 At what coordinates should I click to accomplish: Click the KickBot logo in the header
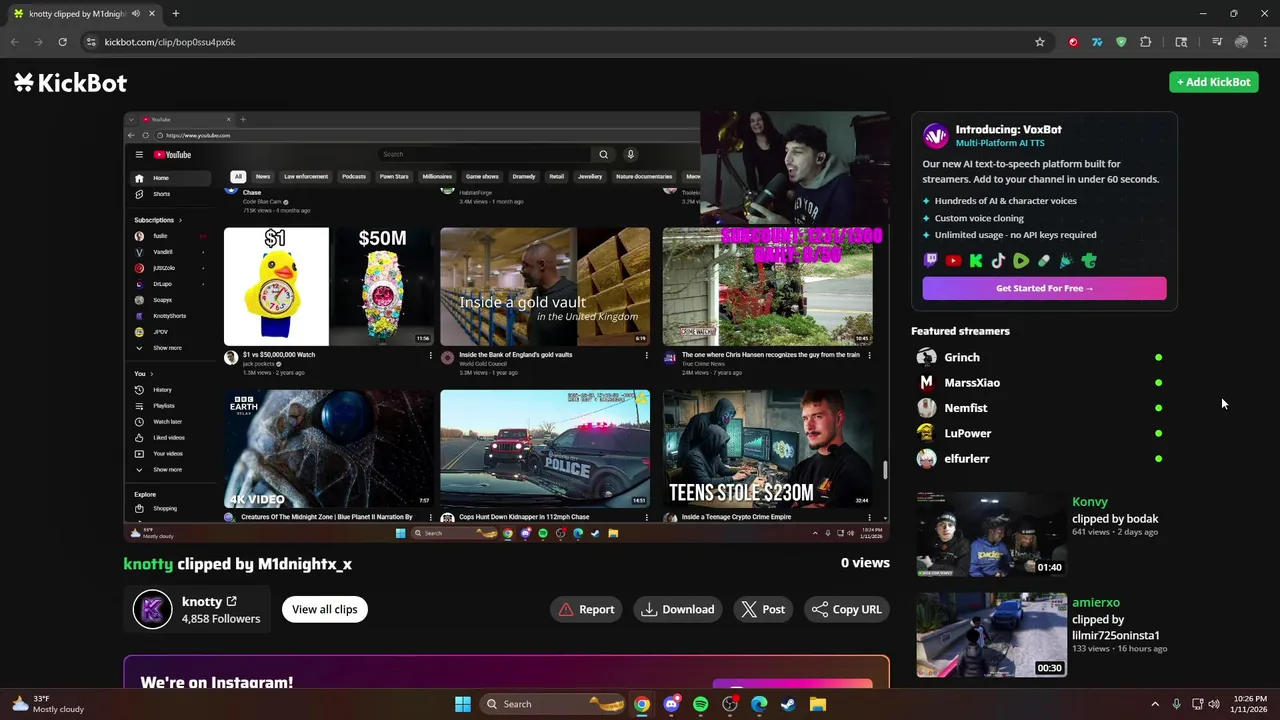70,82
